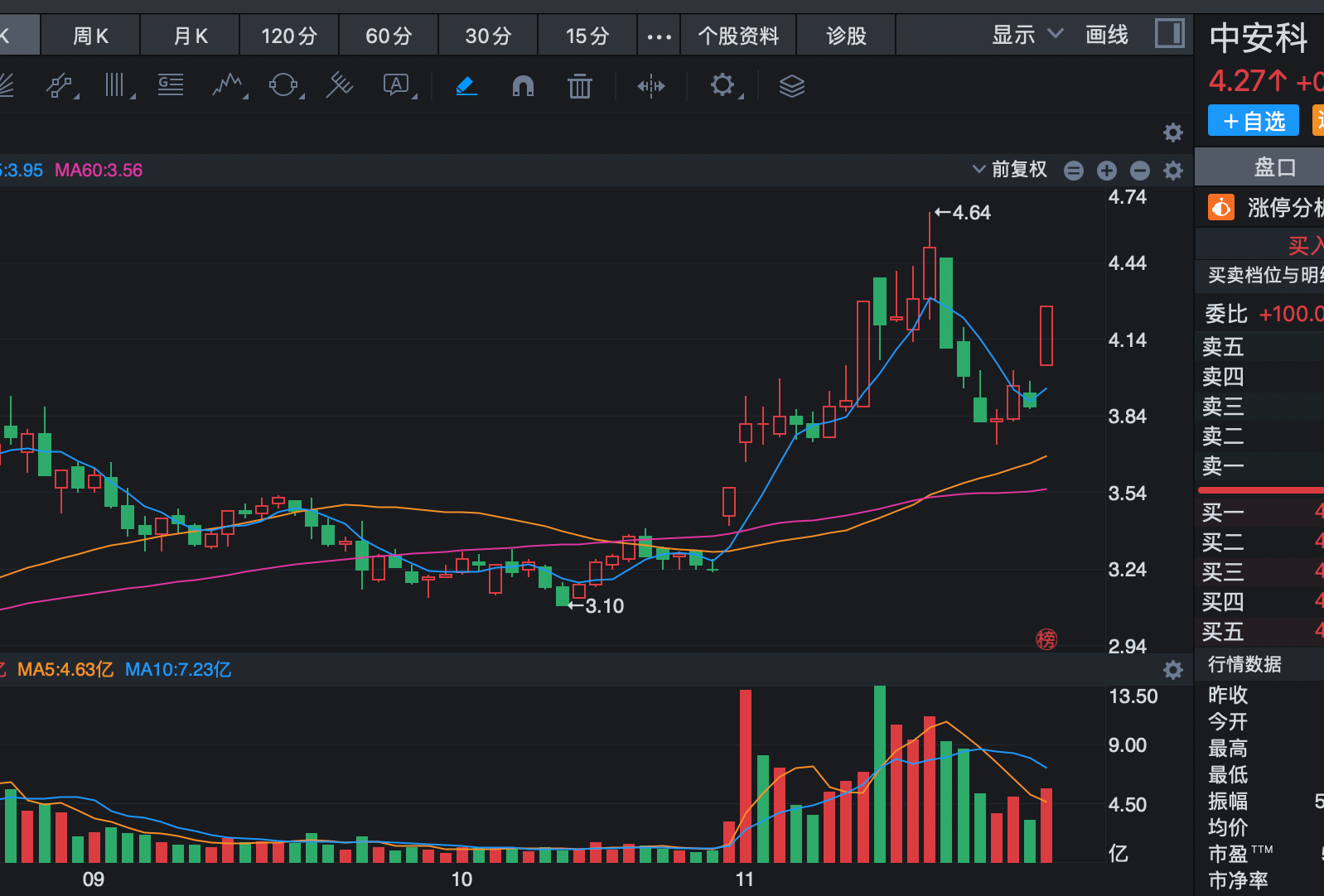Switch to monthly K (月K) tab
Image resolution: width=1324 pixels, height=896 pixels.
click(x=191, y=36)
